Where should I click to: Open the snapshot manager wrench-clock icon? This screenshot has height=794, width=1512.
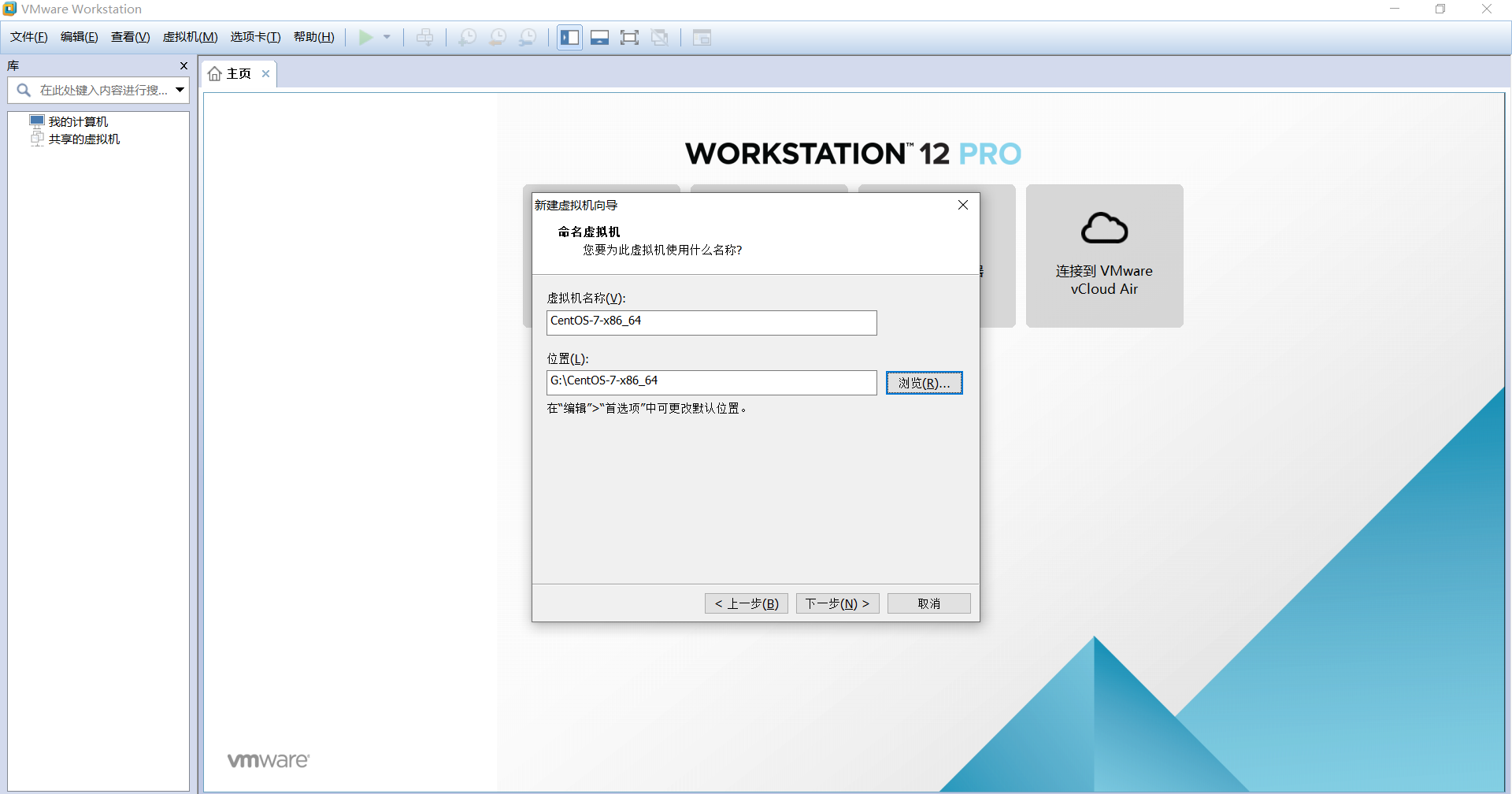528,37
